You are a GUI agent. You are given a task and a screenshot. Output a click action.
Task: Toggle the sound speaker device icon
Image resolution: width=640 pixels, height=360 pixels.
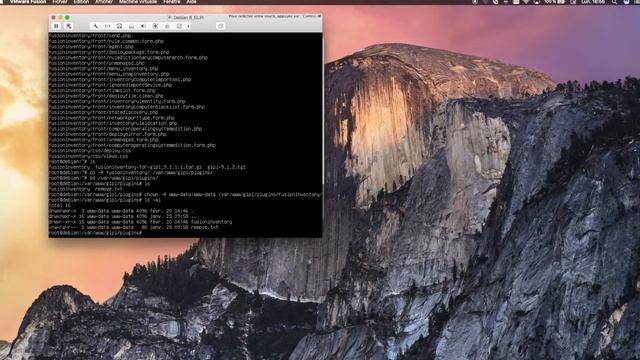(x=143, y=26)
